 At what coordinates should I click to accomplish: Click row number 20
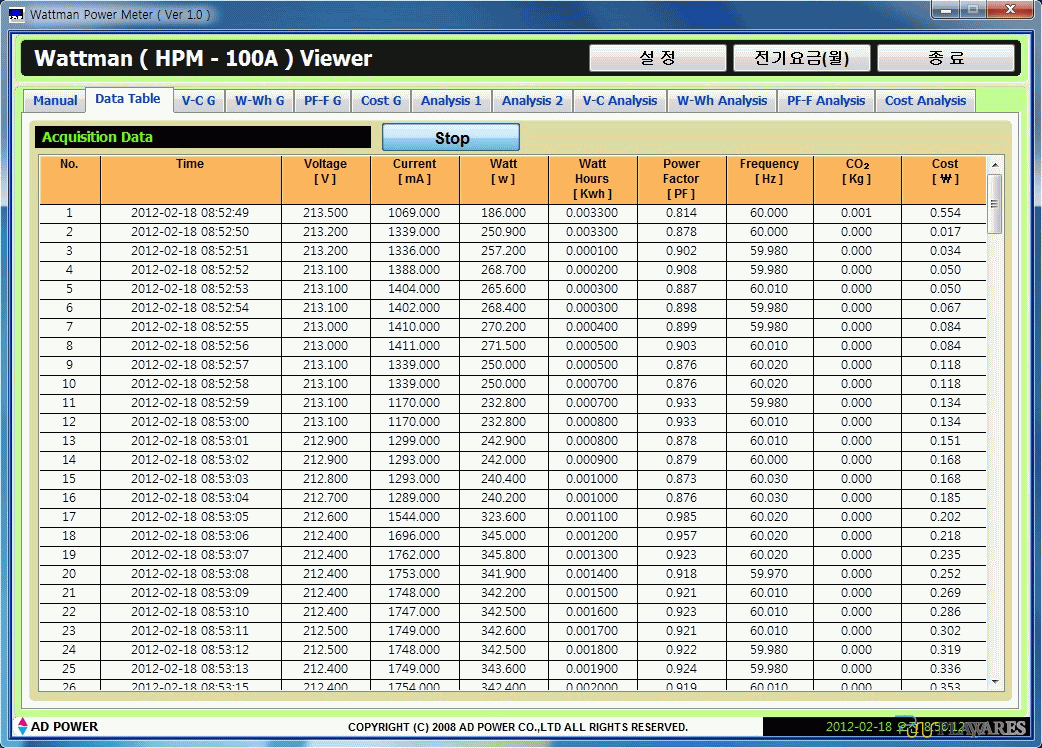pyautogui.click(x=70, y=574)
